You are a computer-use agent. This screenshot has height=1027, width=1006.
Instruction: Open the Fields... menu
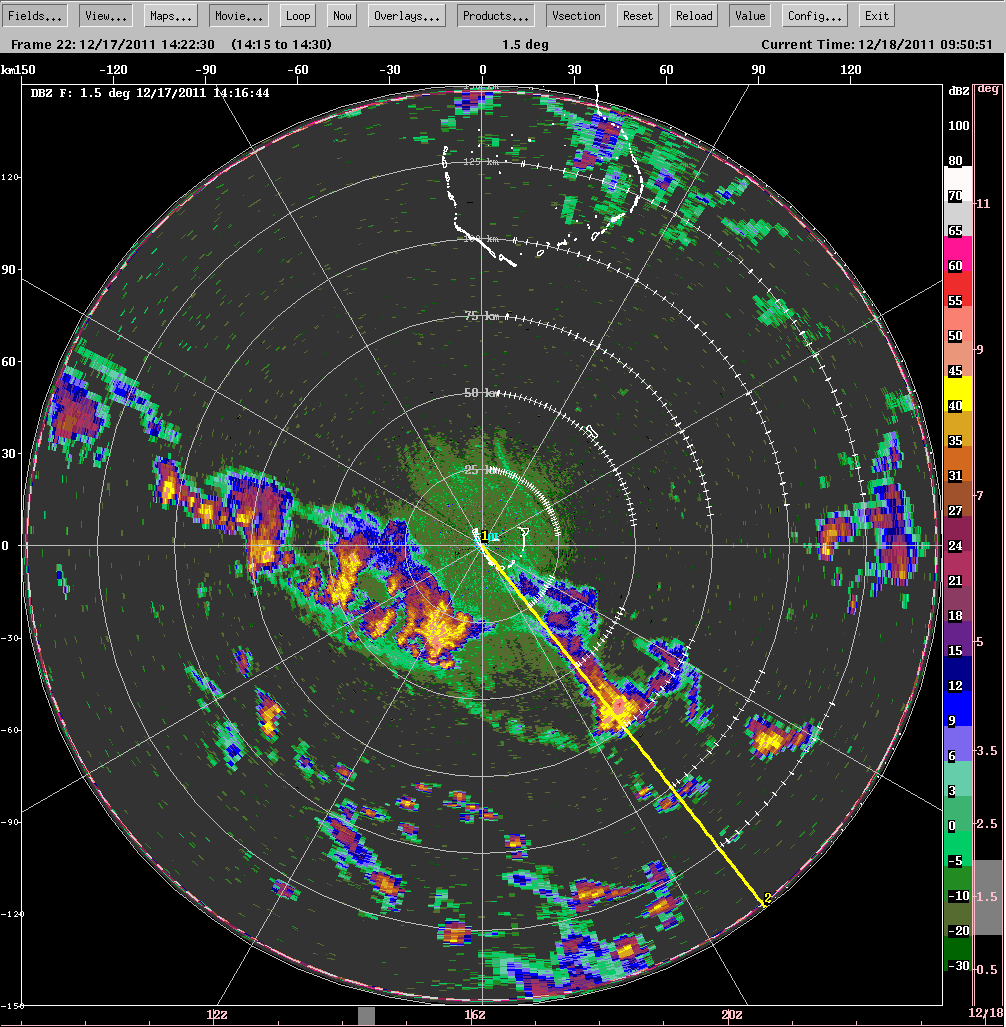tap(35, 16)
